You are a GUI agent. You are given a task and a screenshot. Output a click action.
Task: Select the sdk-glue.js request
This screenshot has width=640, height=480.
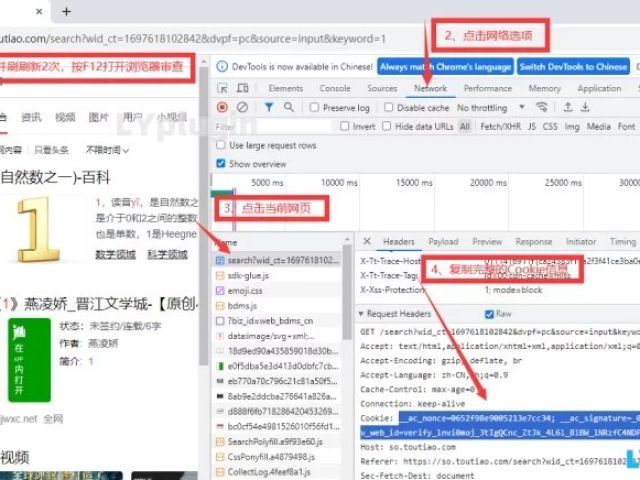click(x=277, y=276)
